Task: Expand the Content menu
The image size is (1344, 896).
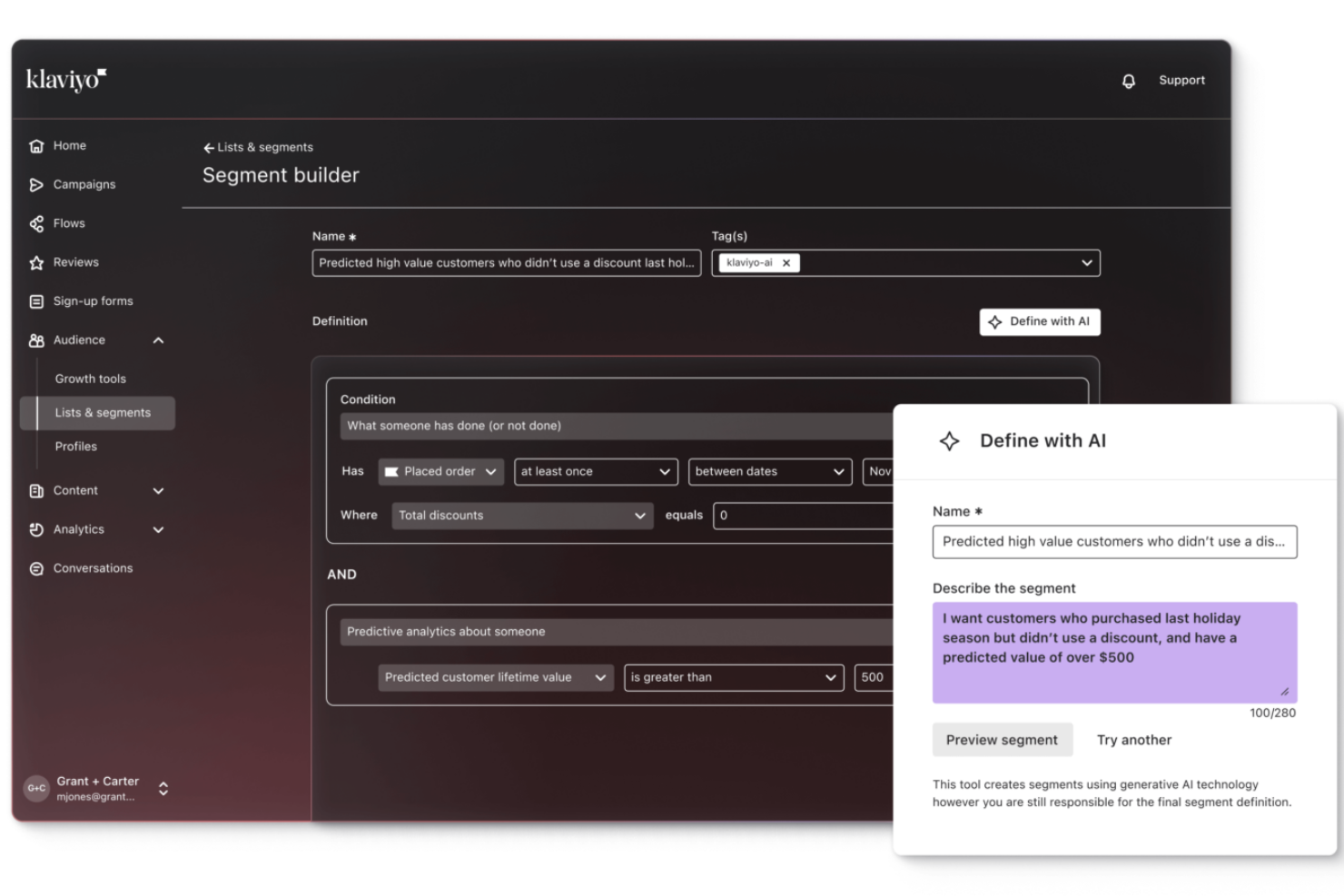Action: (x=159, y=490)
